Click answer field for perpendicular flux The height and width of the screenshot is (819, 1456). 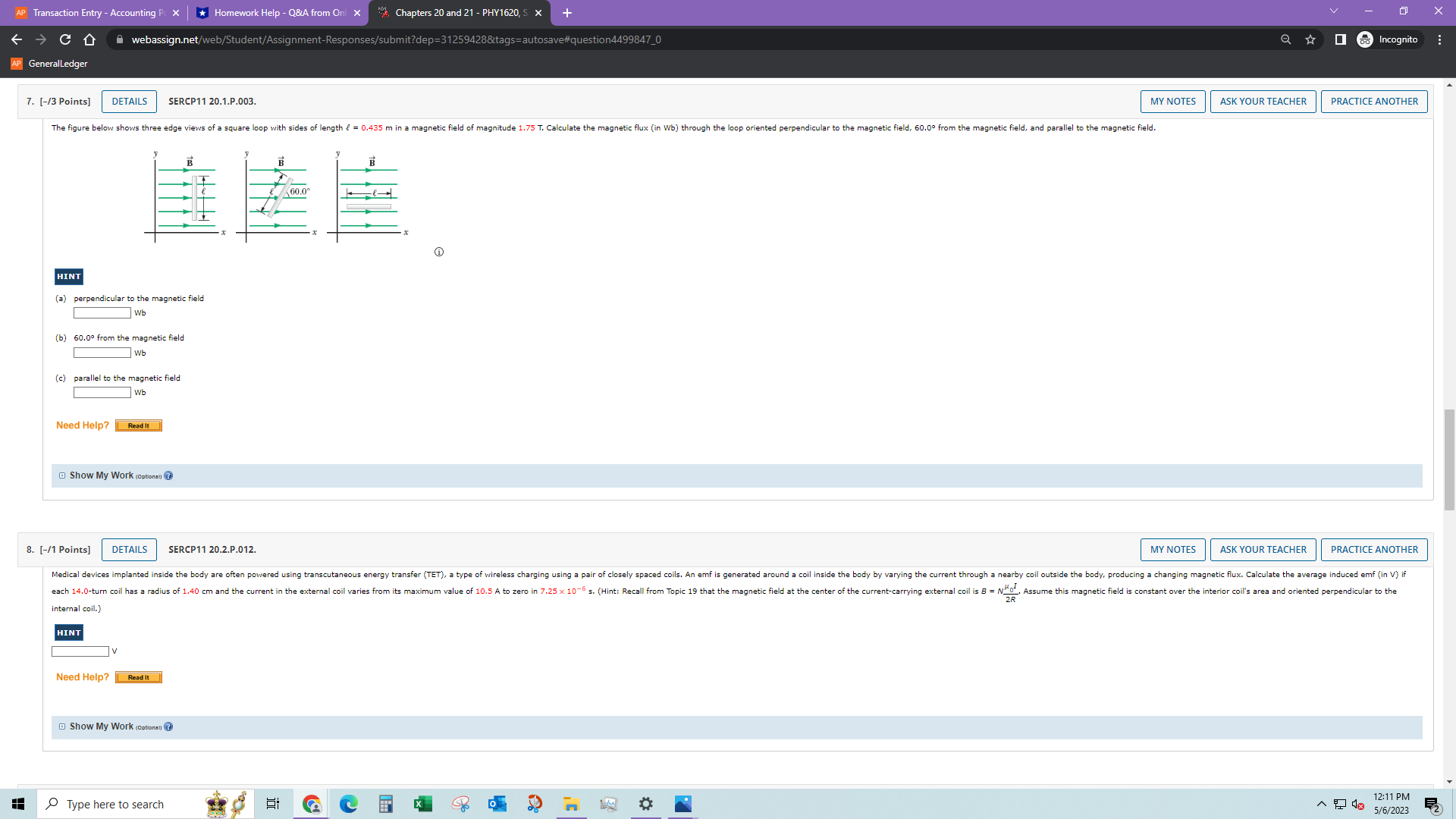point(102,313)
